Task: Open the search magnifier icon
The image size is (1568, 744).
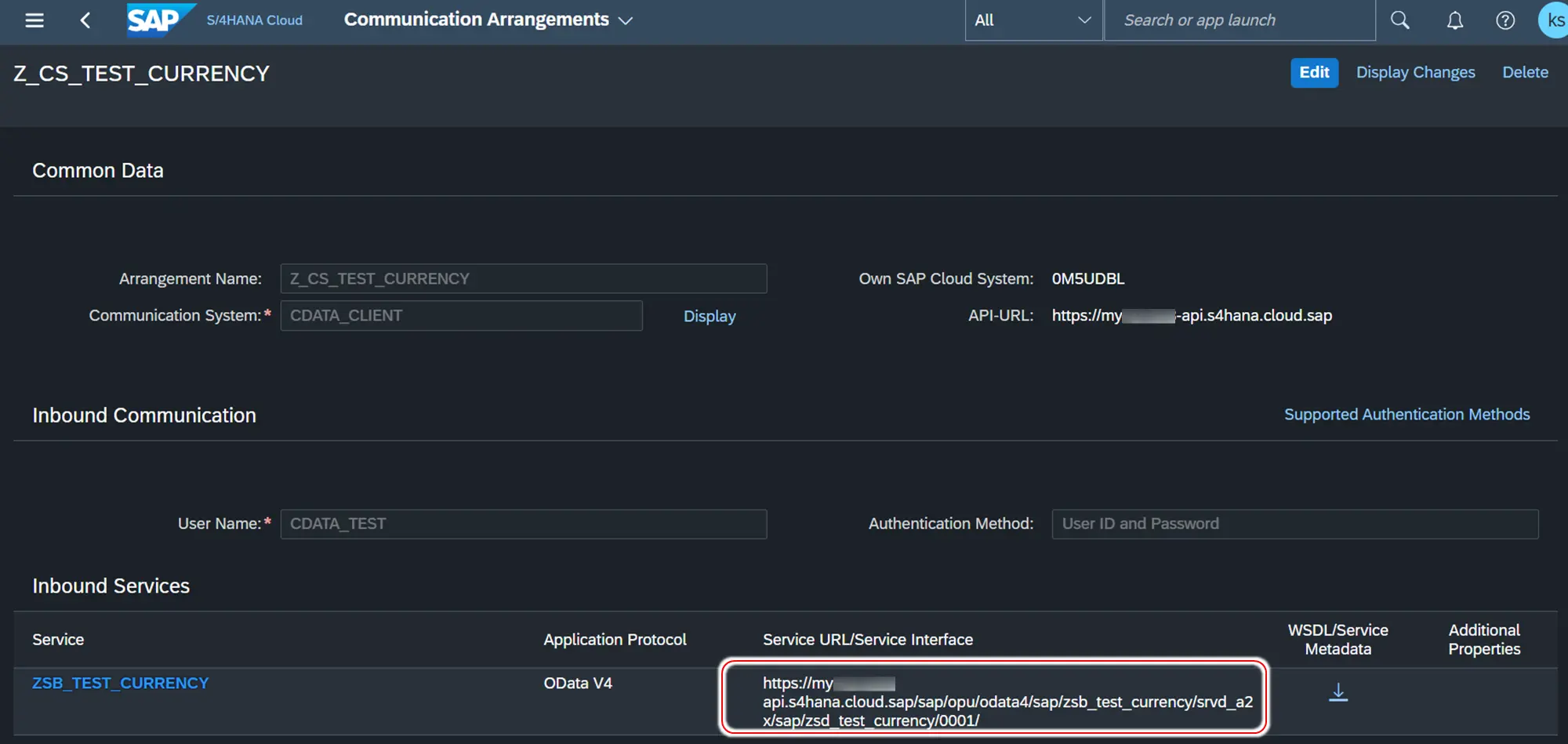Action: pos(1400,20)
